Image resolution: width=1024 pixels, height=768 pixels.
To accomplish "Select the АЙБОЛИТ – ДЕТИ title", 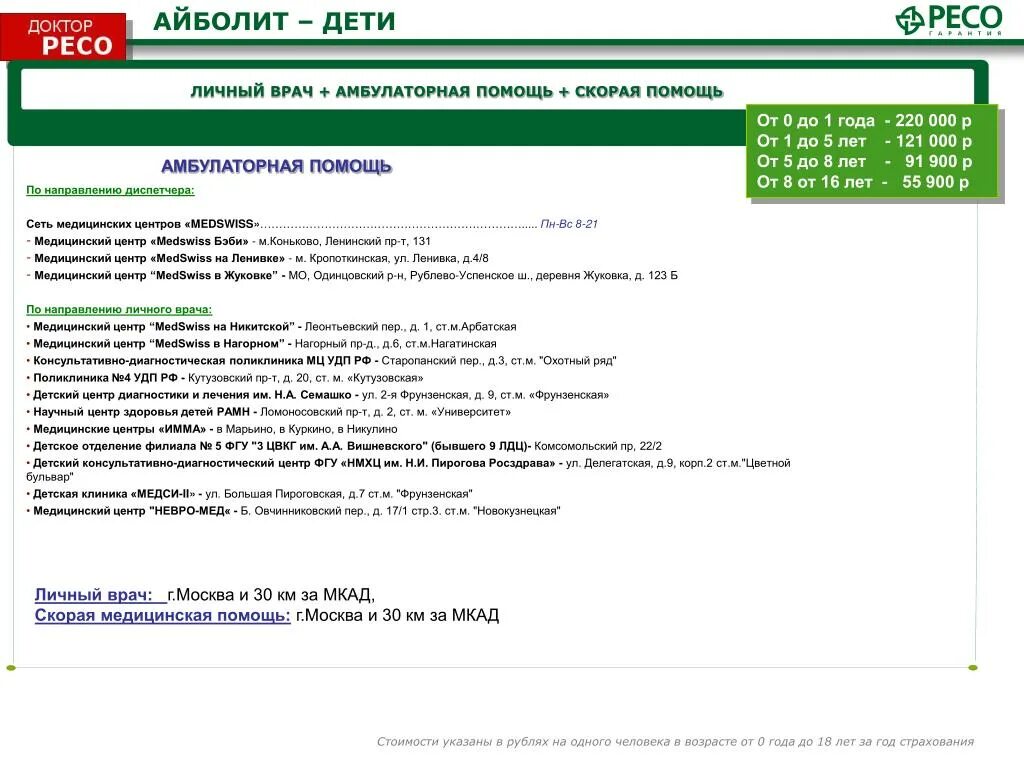I will click(x=274, y=22).
